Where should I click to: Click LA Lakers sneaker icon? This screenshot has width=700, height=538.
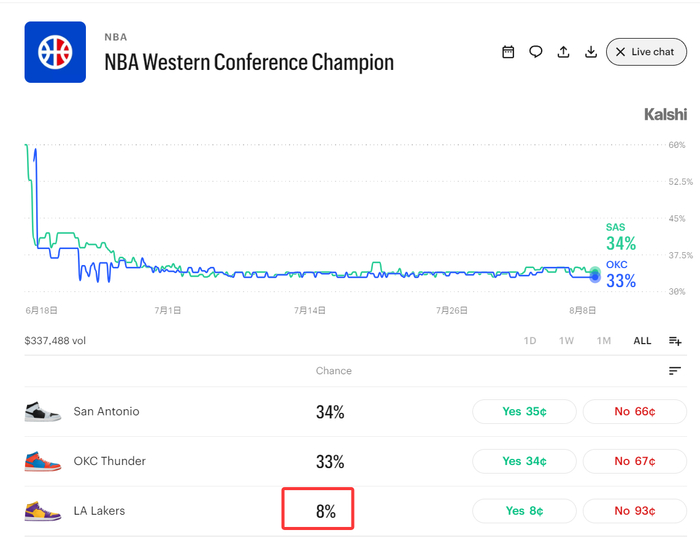(42, 511)
